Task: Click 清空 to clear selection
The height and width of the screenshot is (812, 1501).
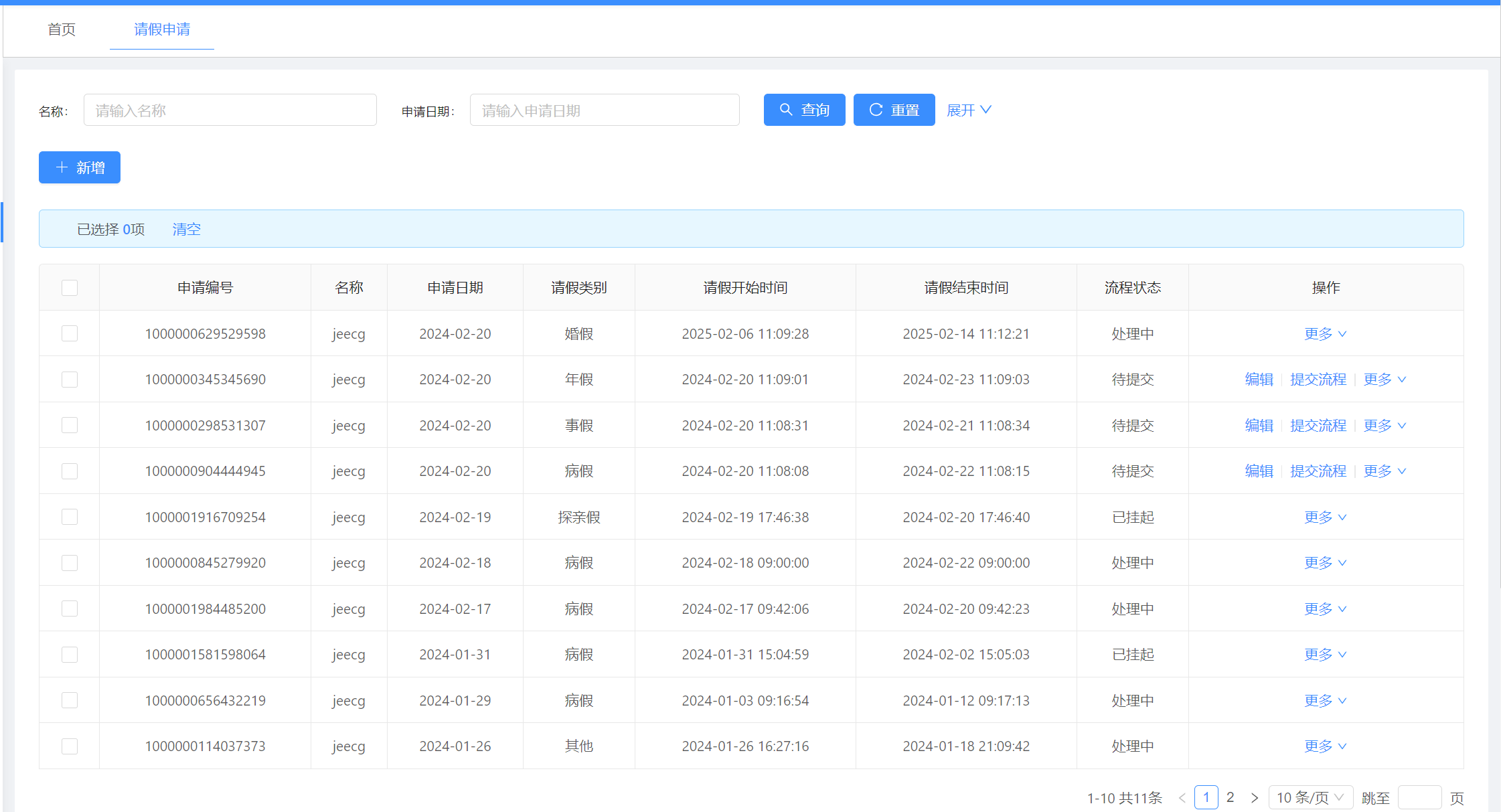Action: 187,229
